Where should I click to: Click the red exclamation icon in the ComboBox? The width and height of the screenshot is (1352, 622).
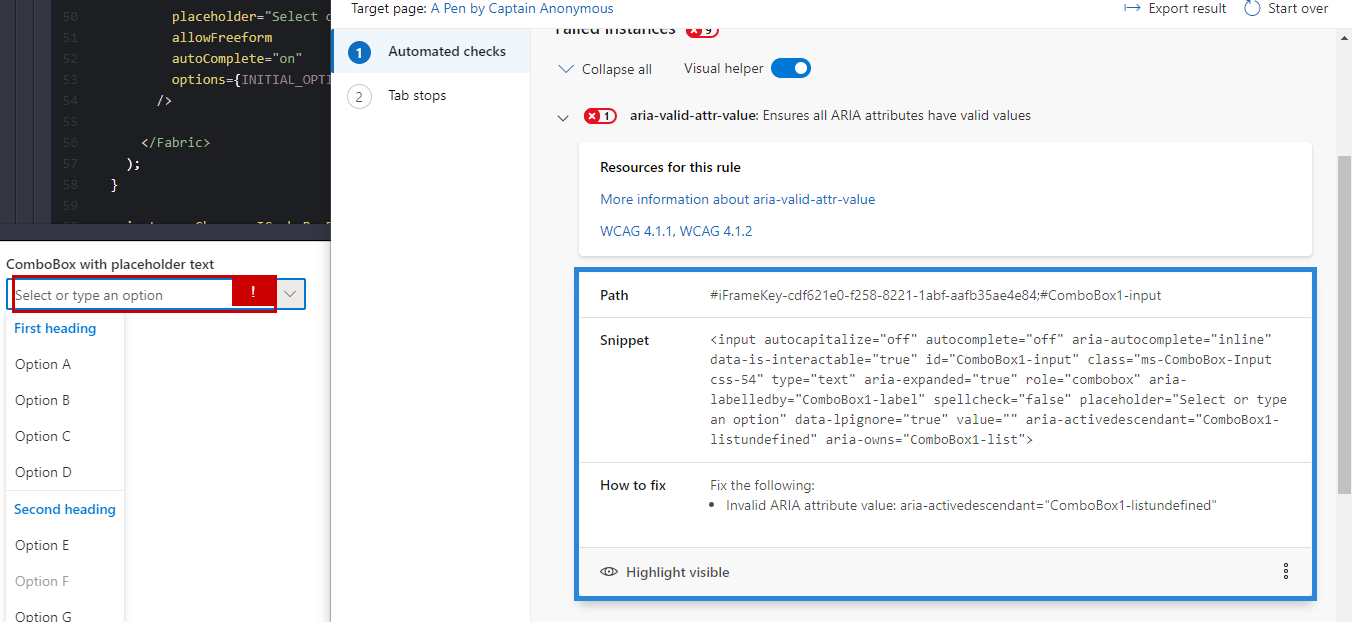coord(253,293)
